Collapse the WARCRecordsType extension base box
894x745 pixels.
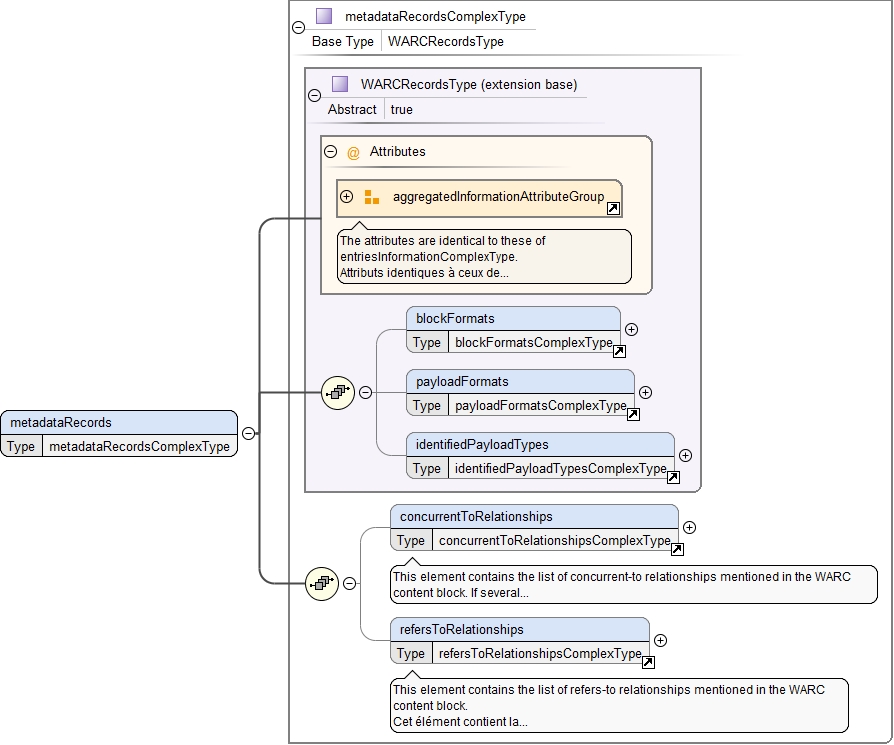(x=314, y=95)
